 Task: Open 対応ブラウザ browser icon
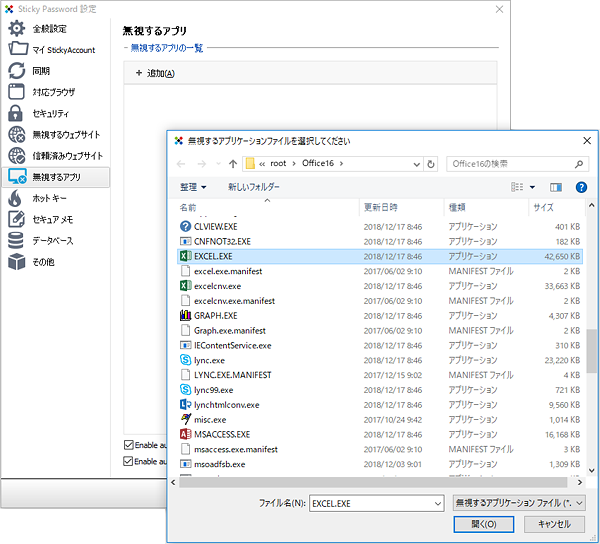click(x=16, y=92)
